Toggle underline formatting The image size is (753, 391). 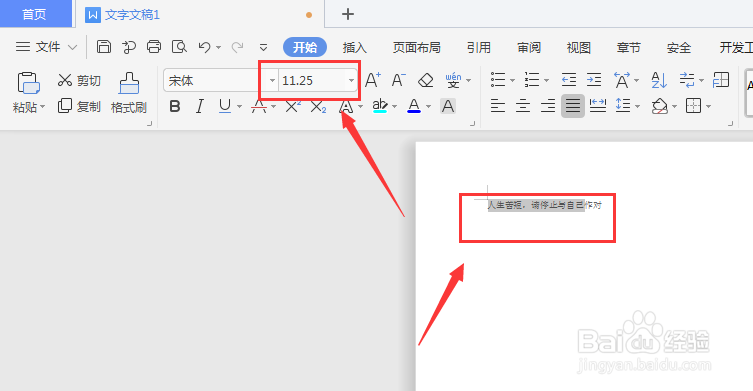(225, 106)
